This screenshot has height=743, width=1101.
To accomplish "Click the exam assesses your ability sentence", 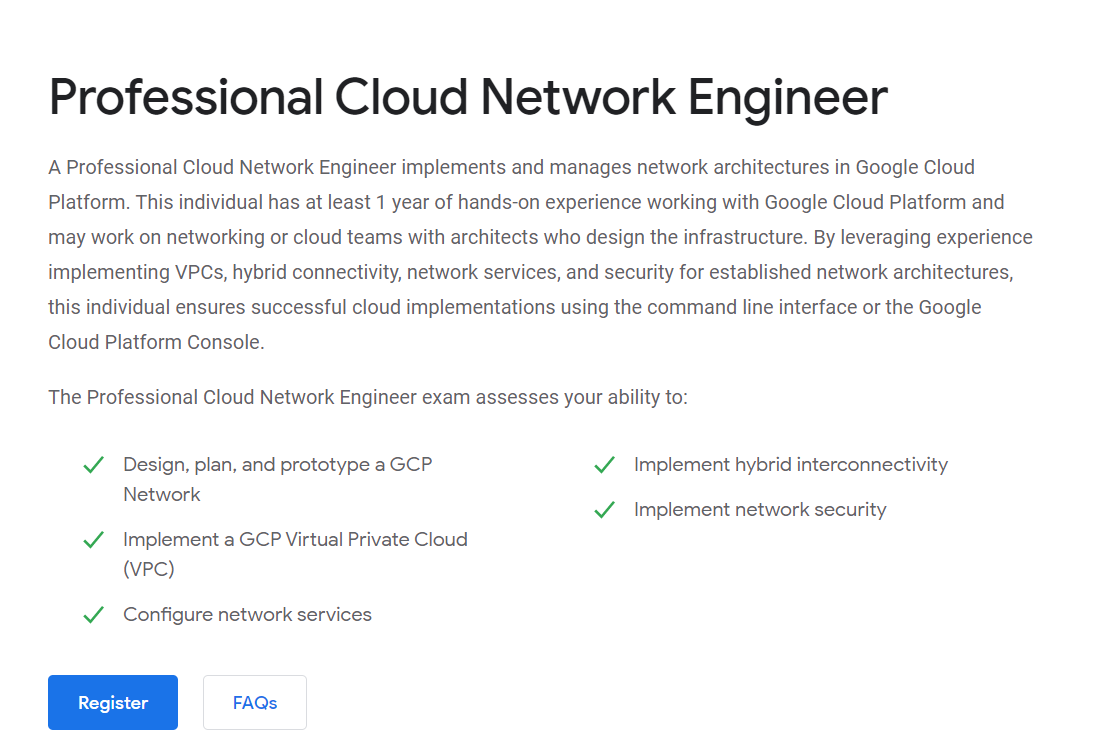I will point(368,397).
